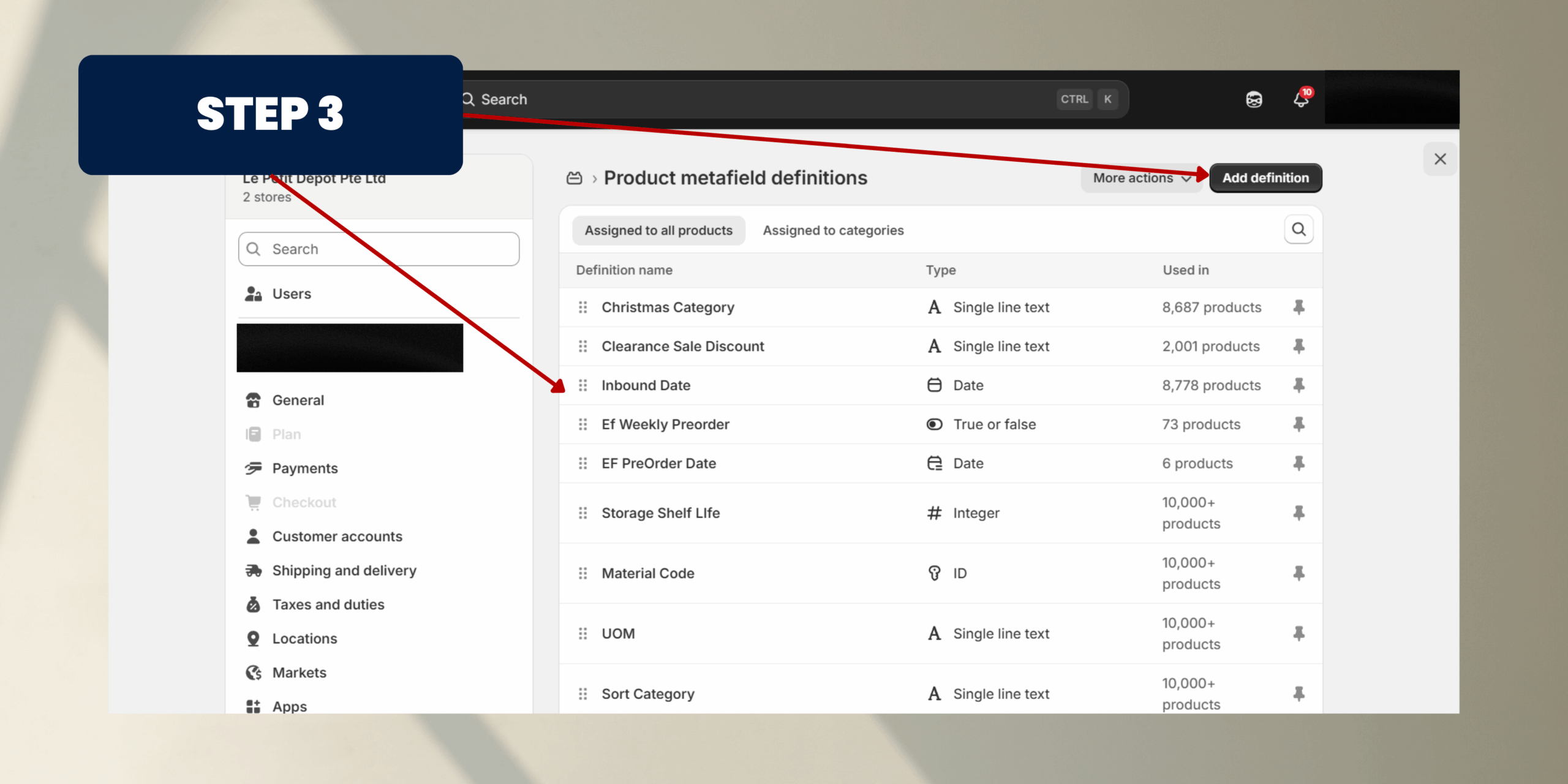
Task: Toggle pin for Christmas Category definition
Action: (1298, 307)
